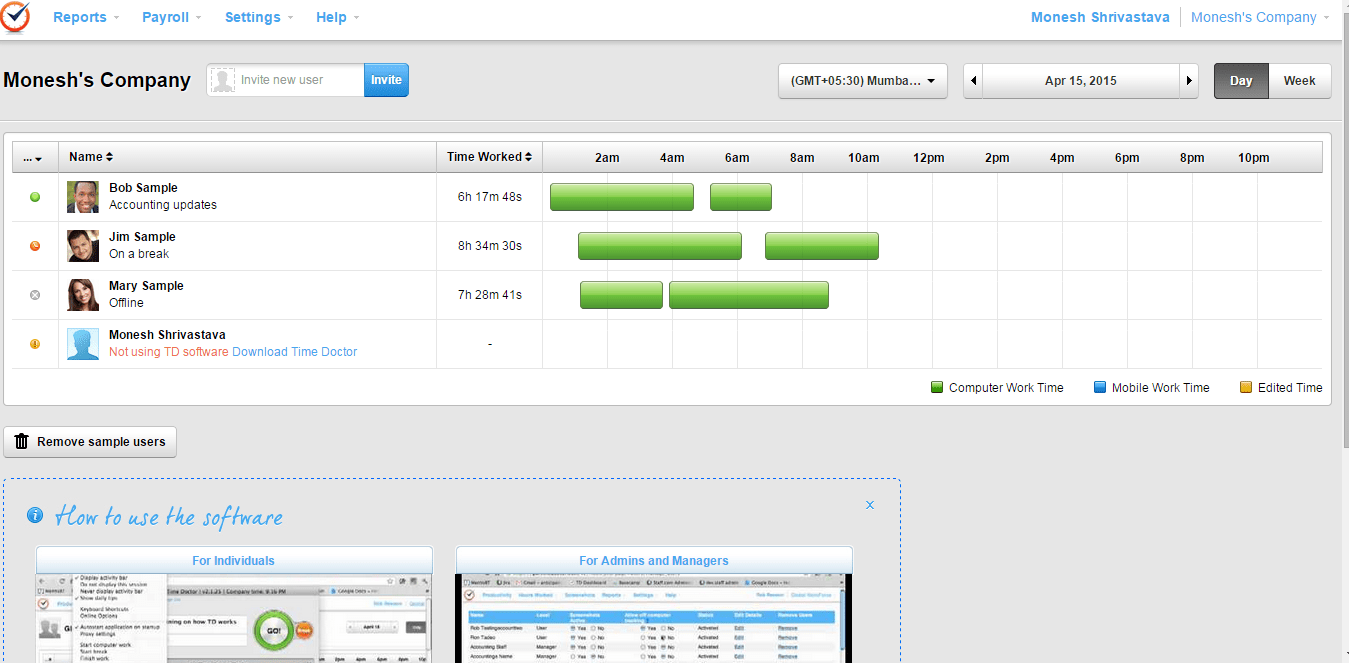
Task: Open For Individuals tutorial video thumbnail
Action: tap(234, 618)
